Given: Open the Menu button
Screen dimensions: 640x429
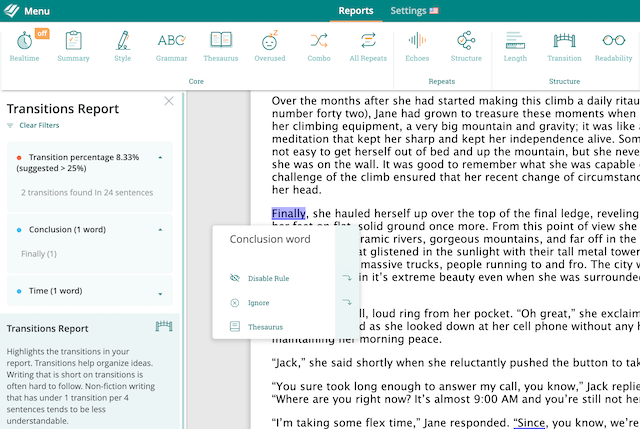Looking at the screenshot, I should 37,11.
